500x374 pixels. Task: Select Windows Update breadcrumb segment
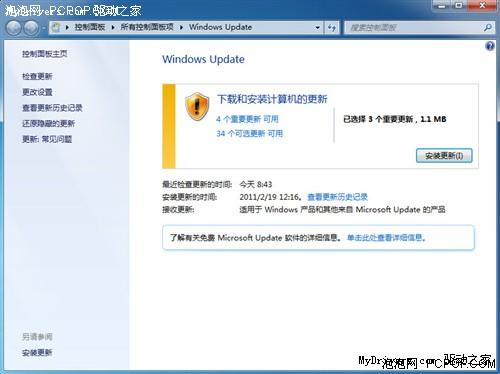pyautogui.click(x=220, y=27)
